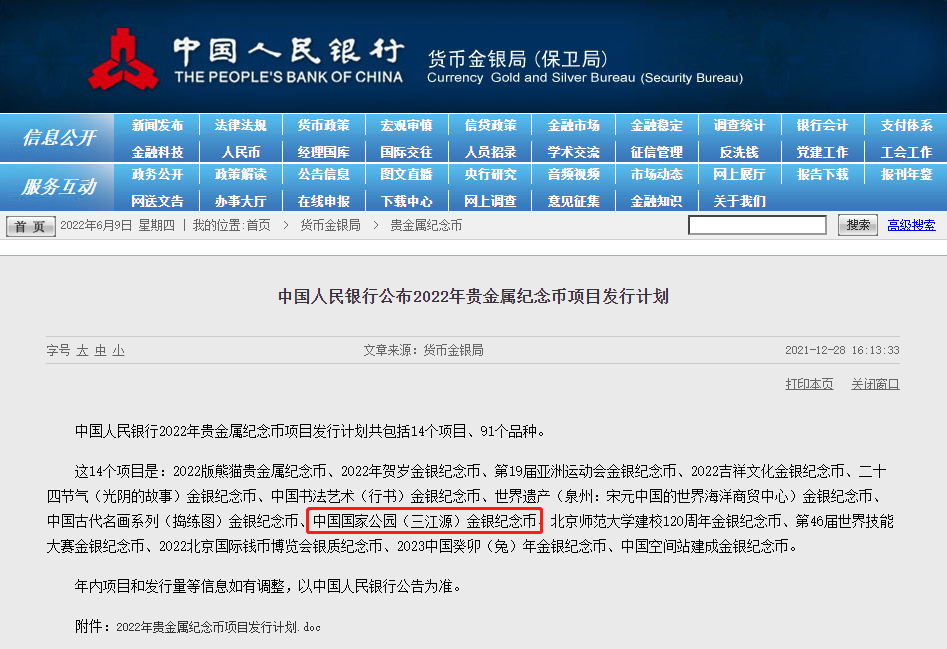Click the 搜索 search button

click(x=858, y=225)
